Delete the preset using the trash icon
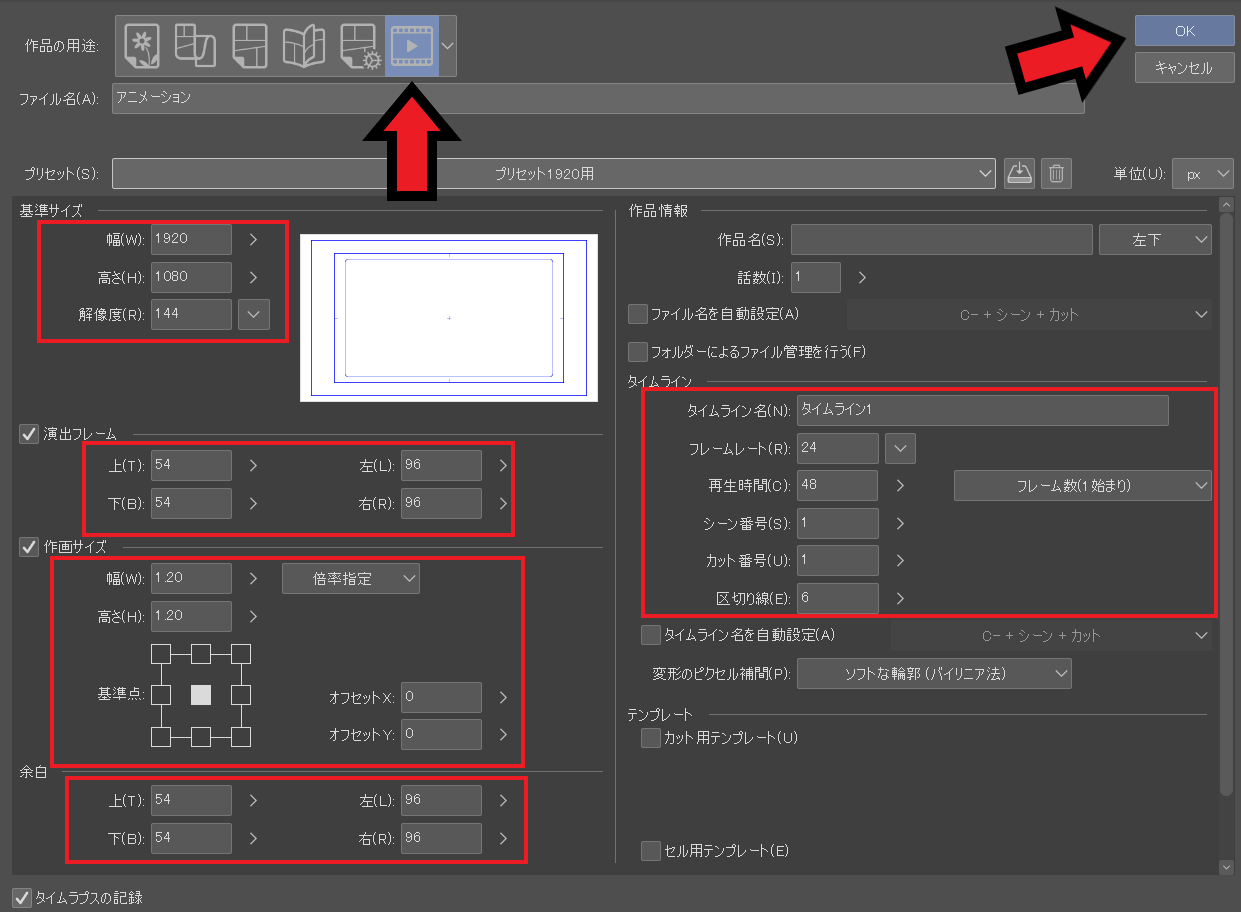The height and width of the screenshot is (912, 1241). pyautogui.click(x=1056, y=173)
